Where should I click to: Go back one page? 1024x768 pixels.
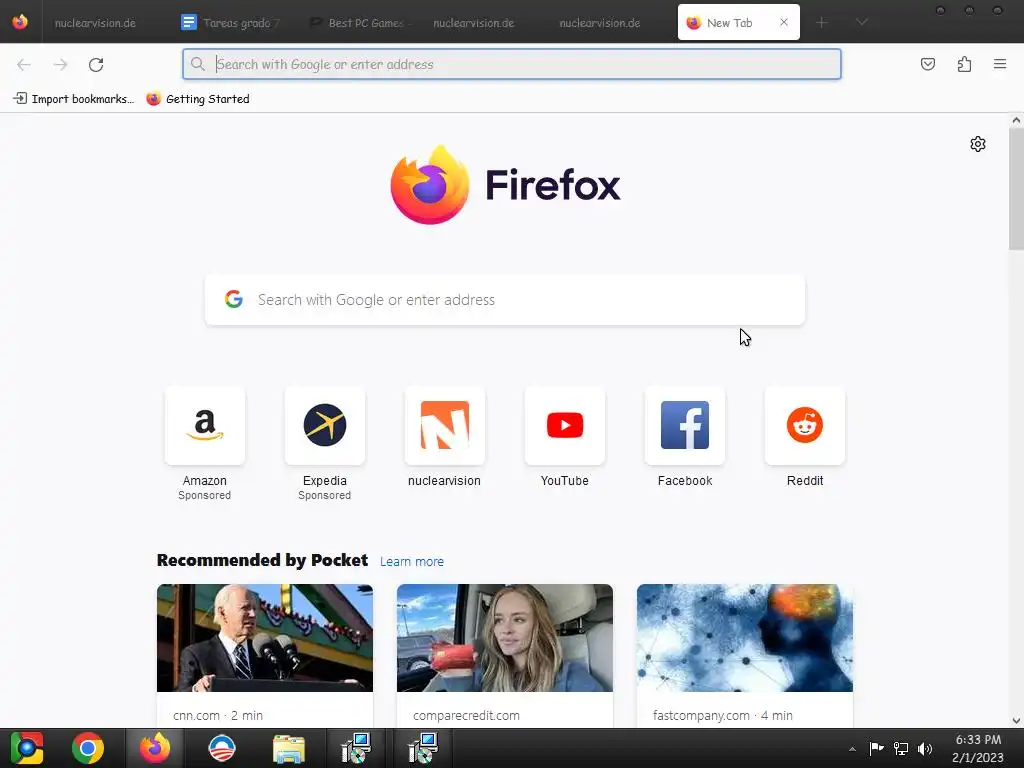(24, 64)
